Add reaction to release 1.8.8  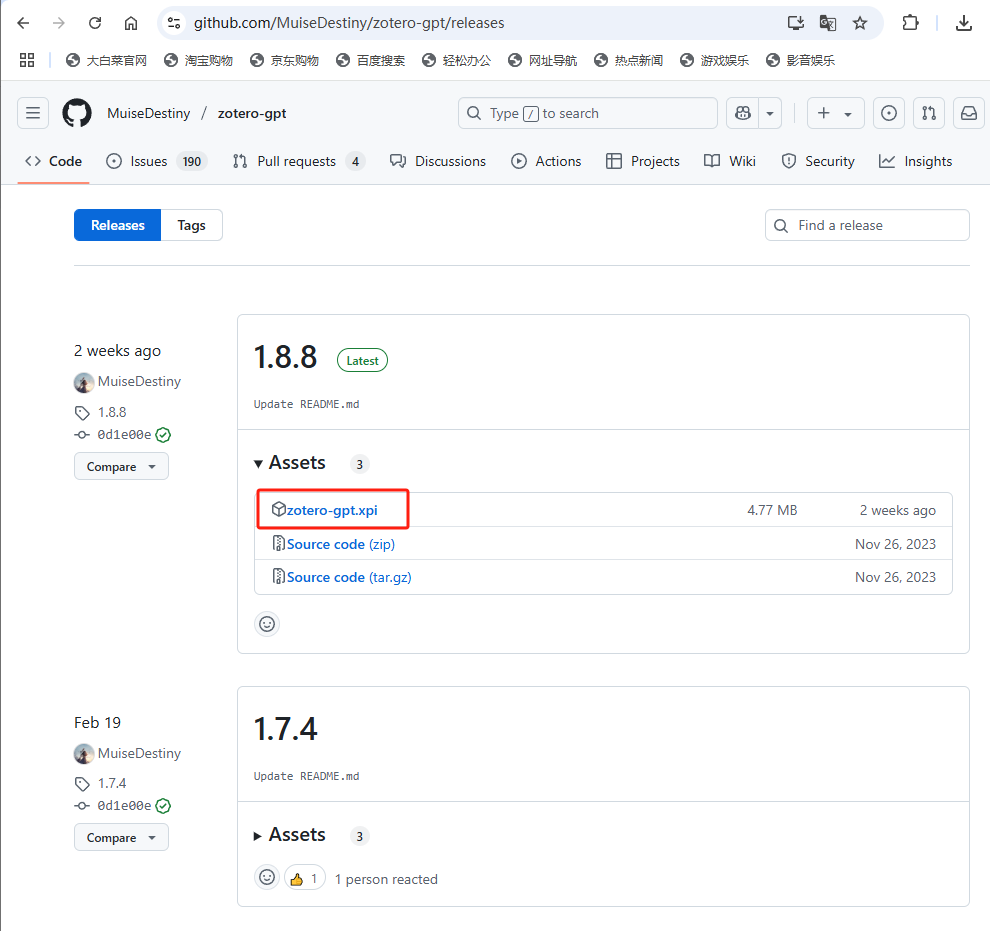[x=267, y=624]
